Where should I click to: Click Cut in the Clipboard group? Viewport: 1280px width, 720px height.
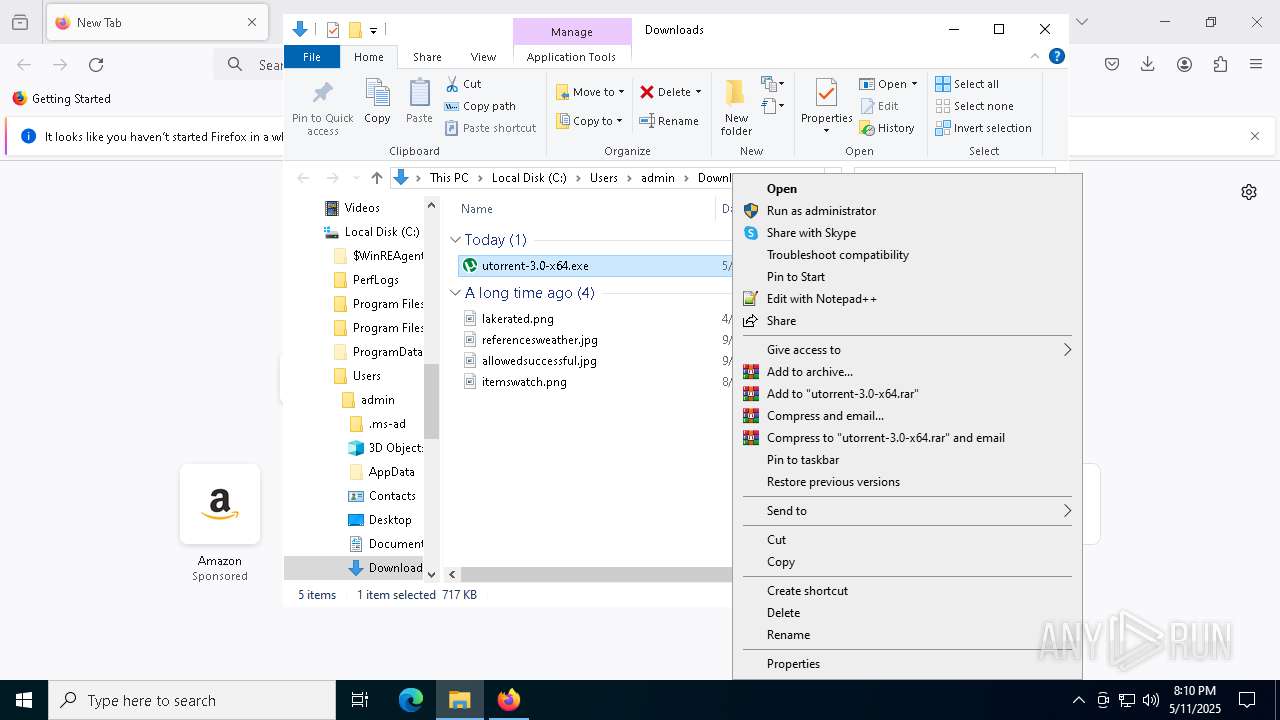pyautogui.click(x=463, y=84)
